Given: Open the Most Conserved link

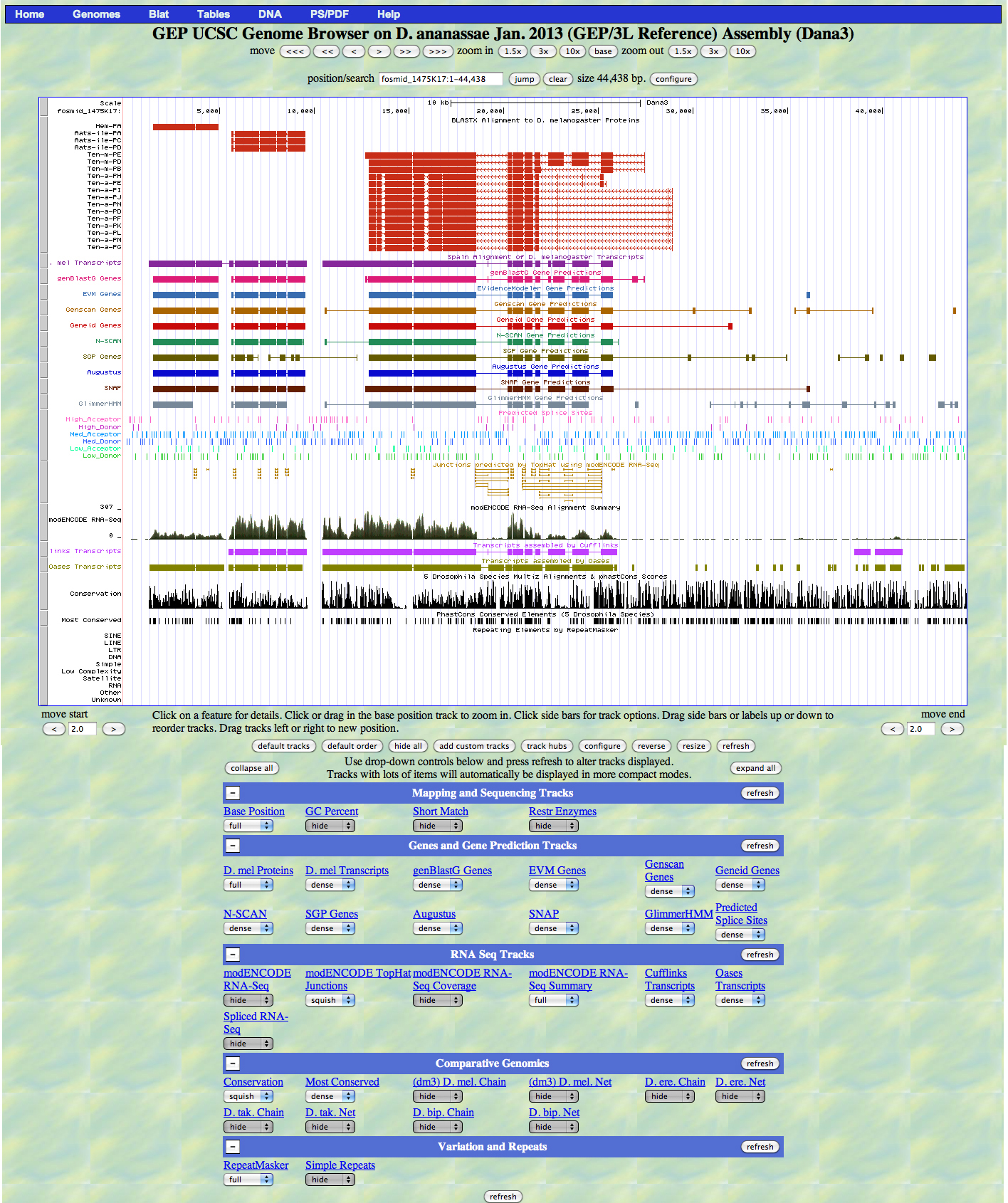Looking at the screenshot, I should point(342,1082).
